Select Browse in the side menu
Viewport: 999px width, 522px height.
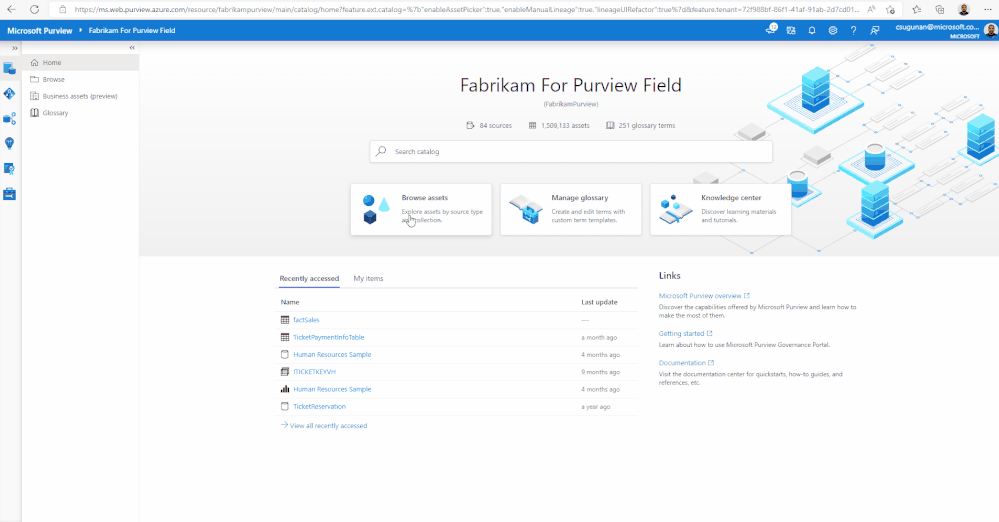pyautogui.click(x=80, y=79)
